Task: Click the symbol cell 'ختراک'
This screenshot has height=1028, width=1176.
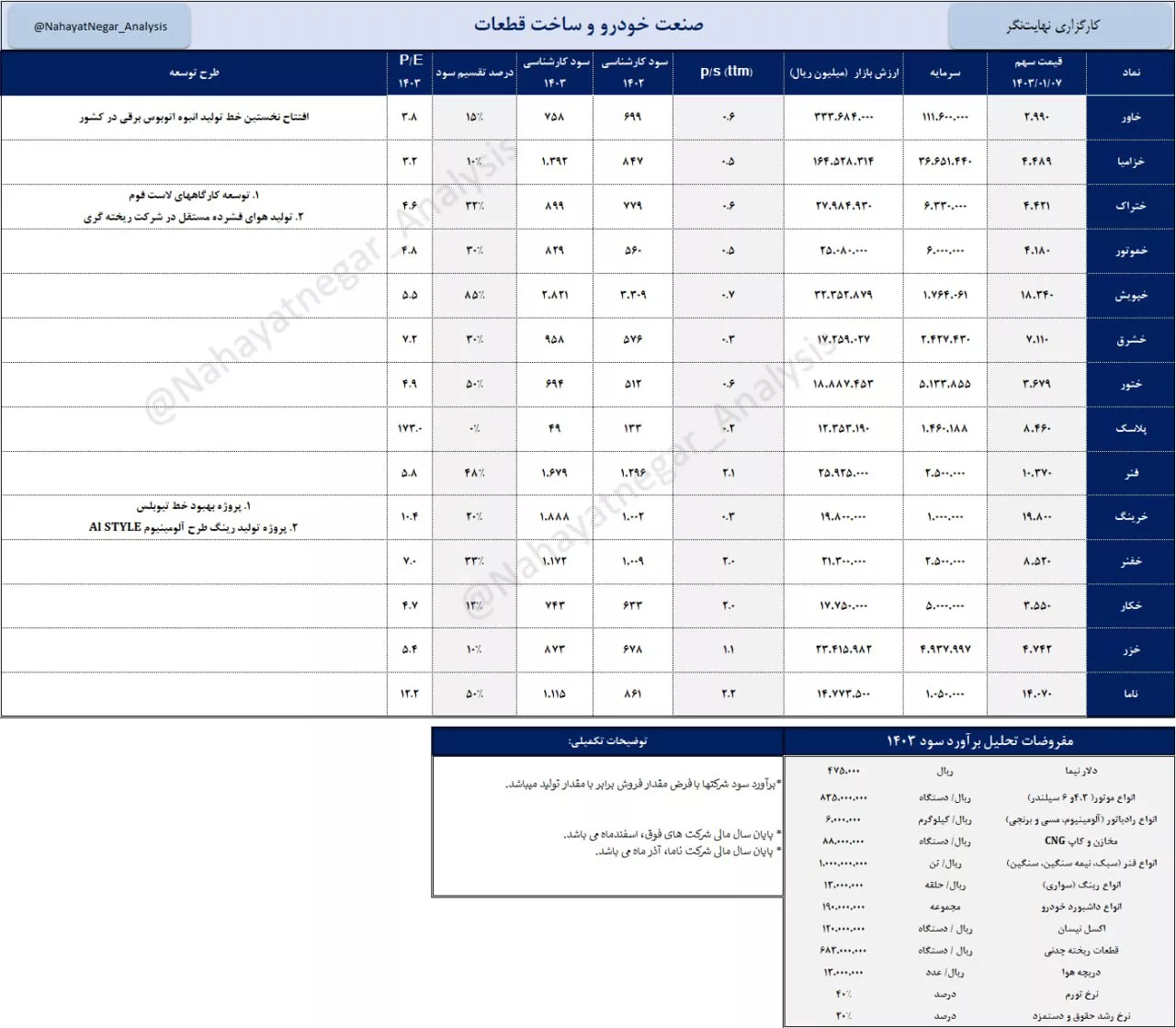Action: (x=1131, y=206)
